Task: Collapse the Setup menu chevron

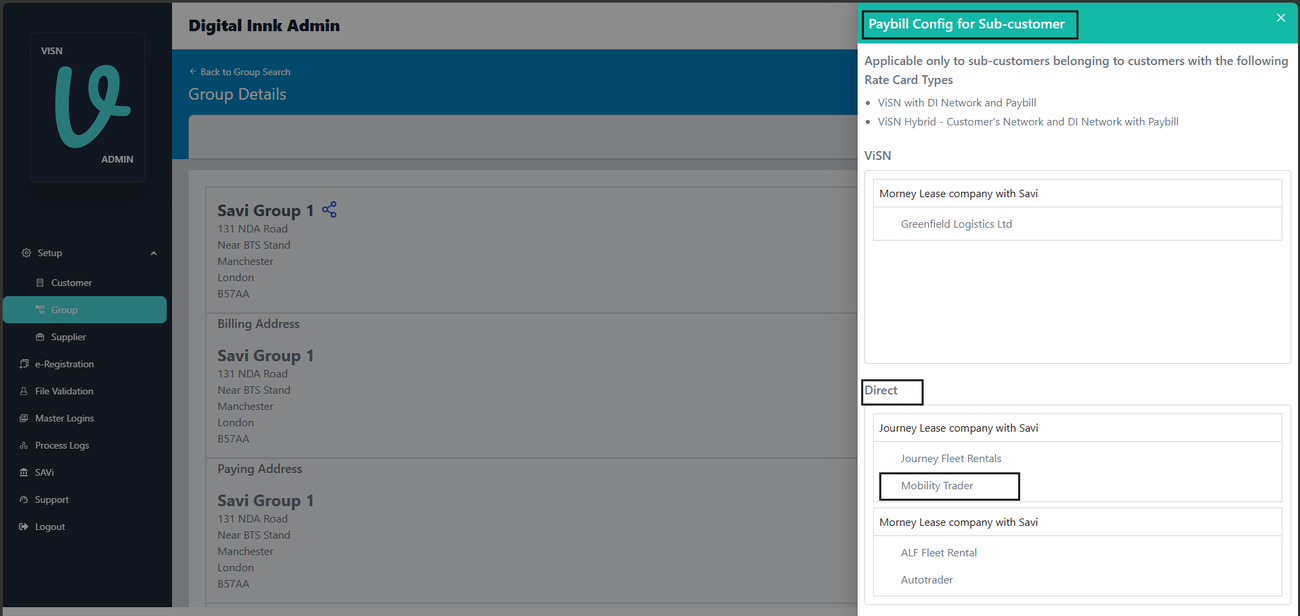Action: [x=153, y=254]
